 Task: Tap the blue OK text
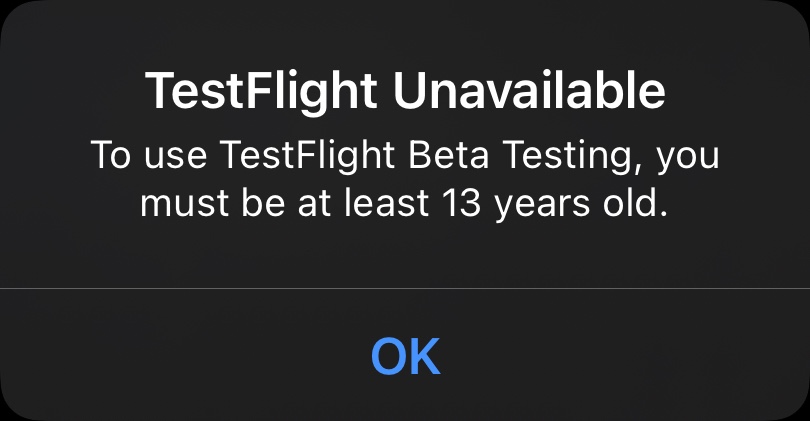(x=405, y=356)
